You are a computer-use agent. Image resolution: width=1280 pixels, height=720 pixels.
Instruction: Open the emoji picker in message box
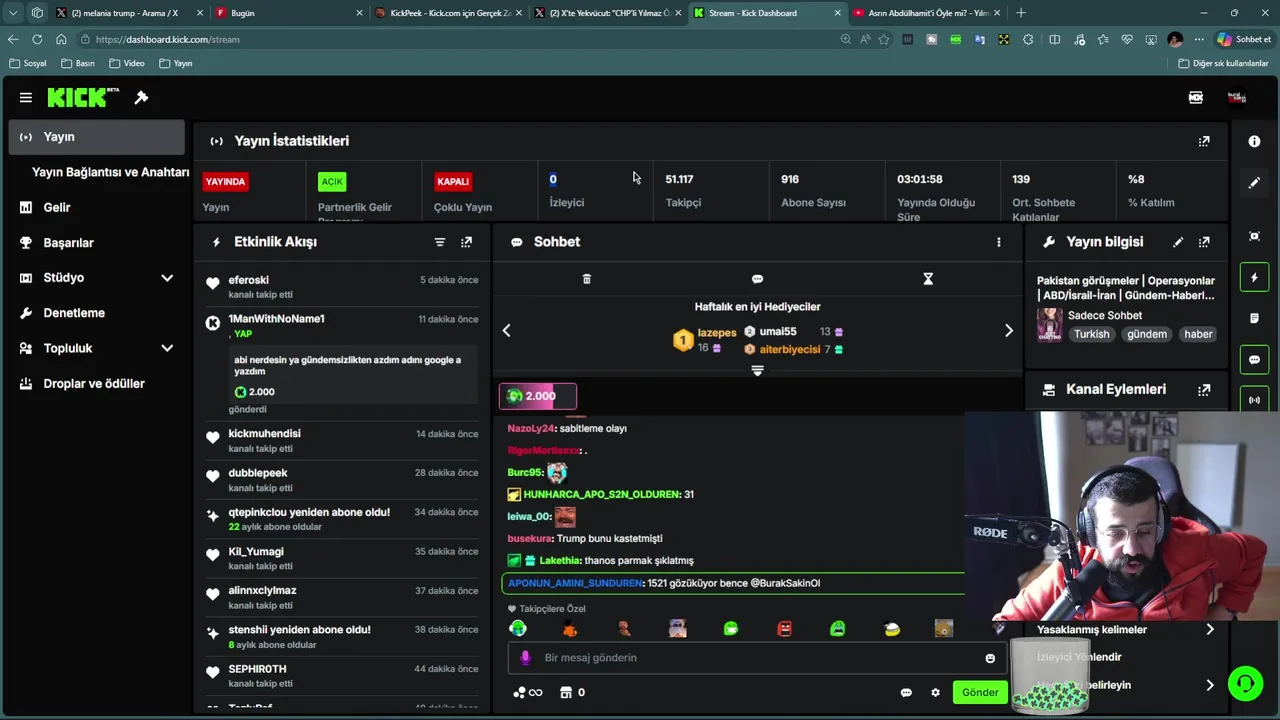tap(990, 658)
